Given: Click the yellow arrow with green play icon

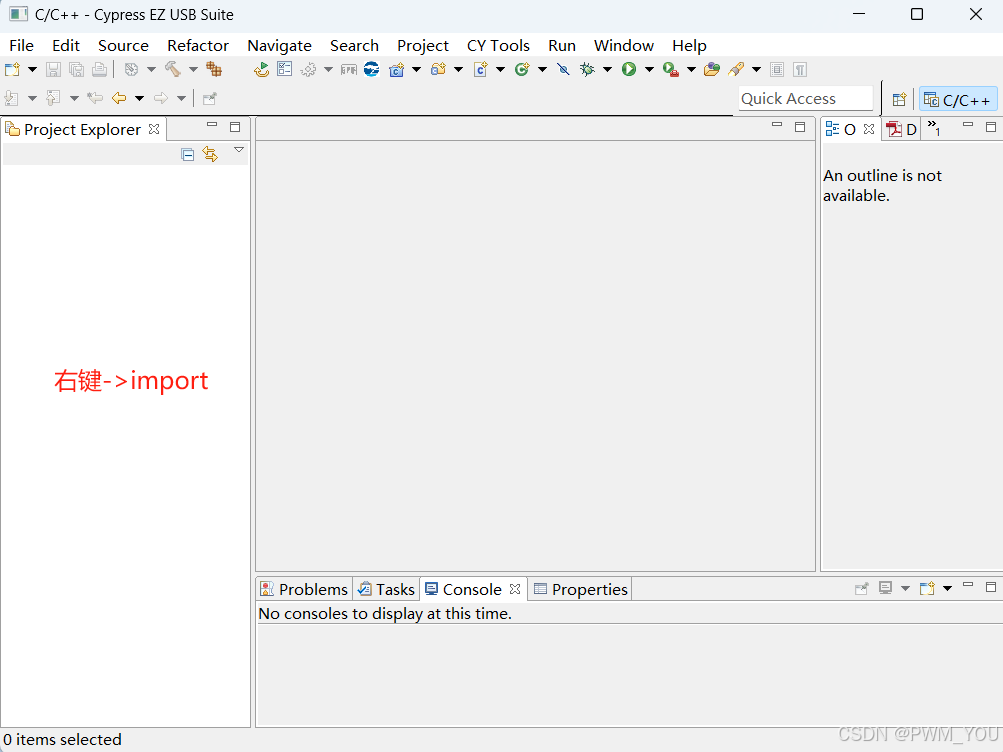Looking at the screenshot, I should 261,69.
